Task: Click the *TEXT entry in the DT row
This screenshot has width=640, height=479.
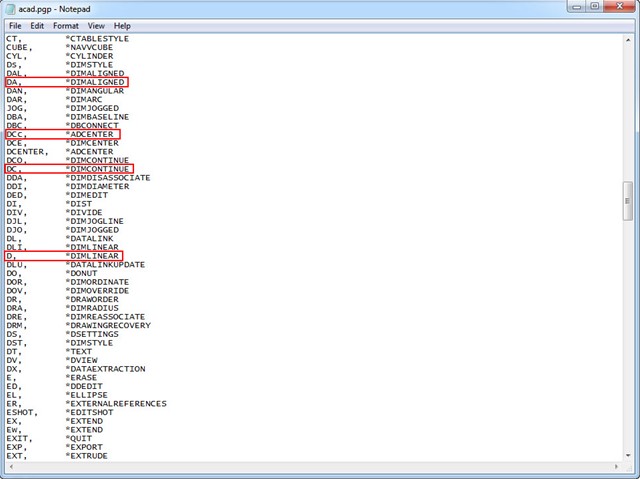Action: pyautogui.click(x=78, y=352)
